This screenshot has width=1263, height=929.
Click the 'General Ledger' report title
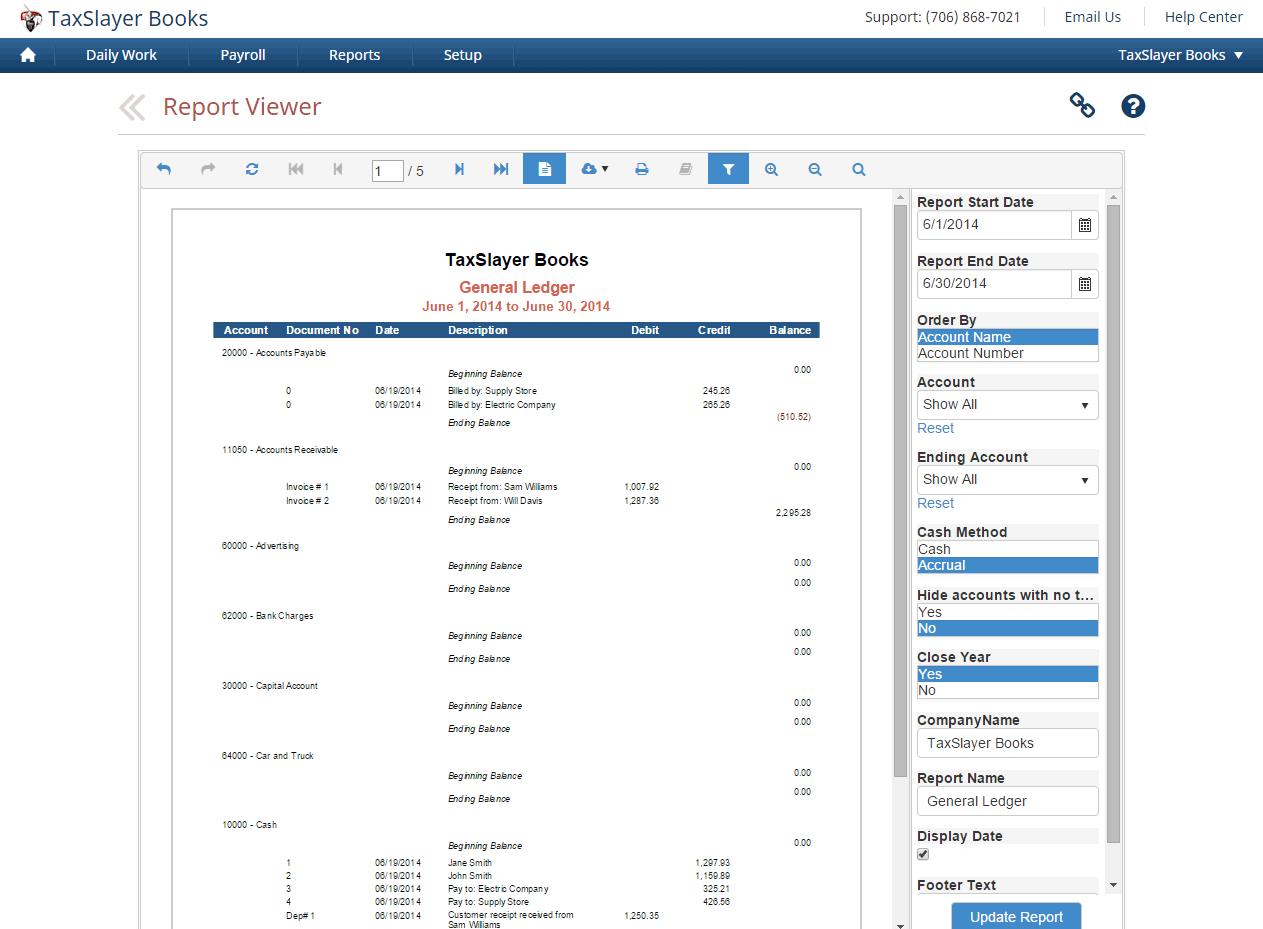pyautogui.click(x=517, y=288)
